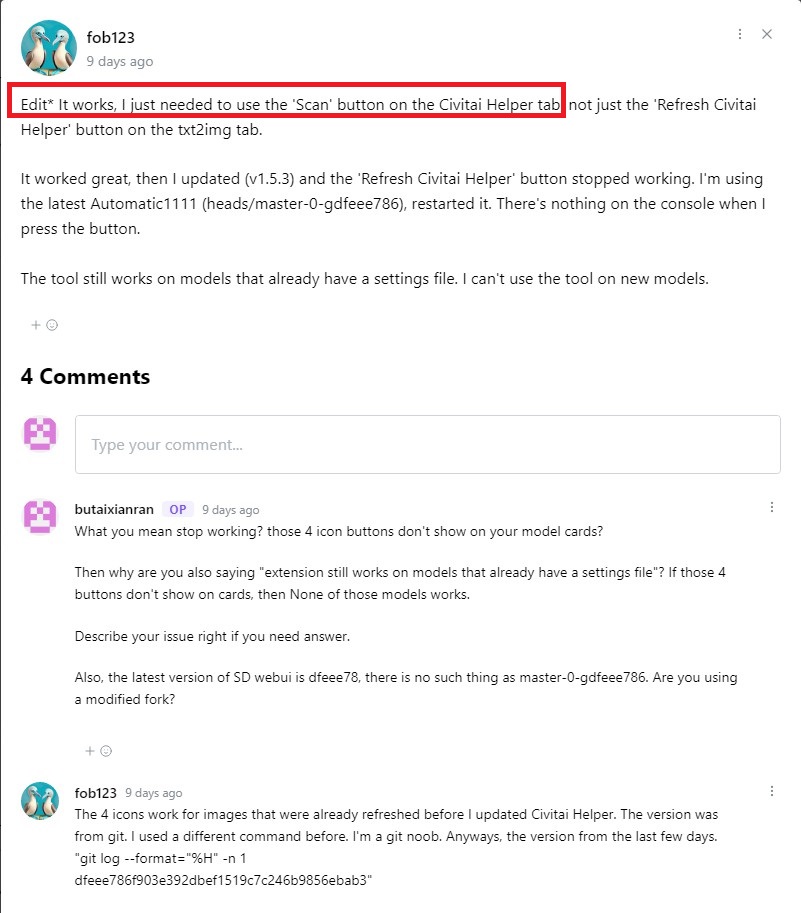Open fob123's profile from the reply username

[96, 793]
